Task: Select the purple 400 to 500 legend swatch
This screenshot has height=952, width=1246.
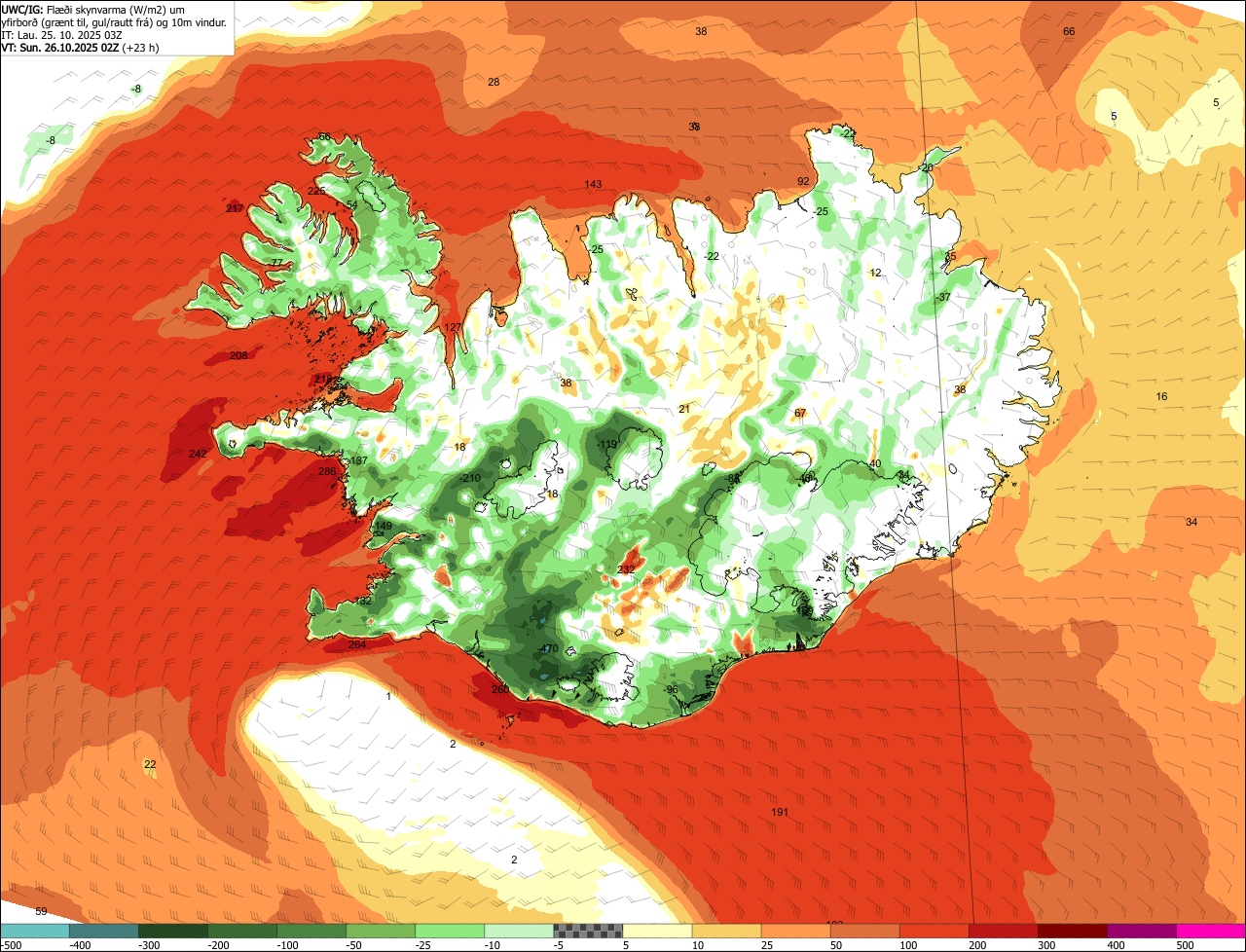Action: [1141, 931]
